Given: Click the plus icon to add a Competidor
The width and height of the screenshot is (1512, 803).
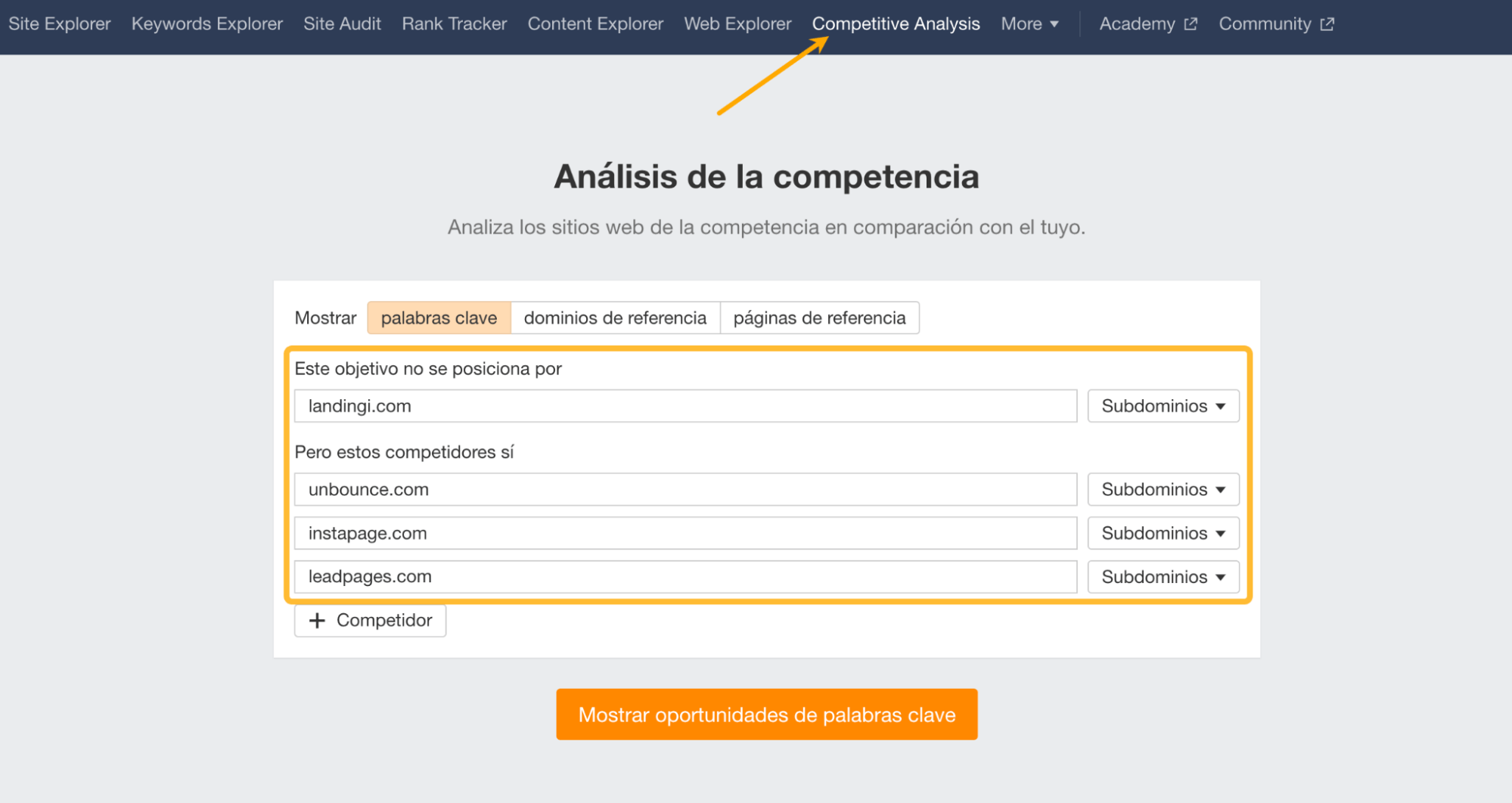Looking at the screenshot, I should point(317,620).
